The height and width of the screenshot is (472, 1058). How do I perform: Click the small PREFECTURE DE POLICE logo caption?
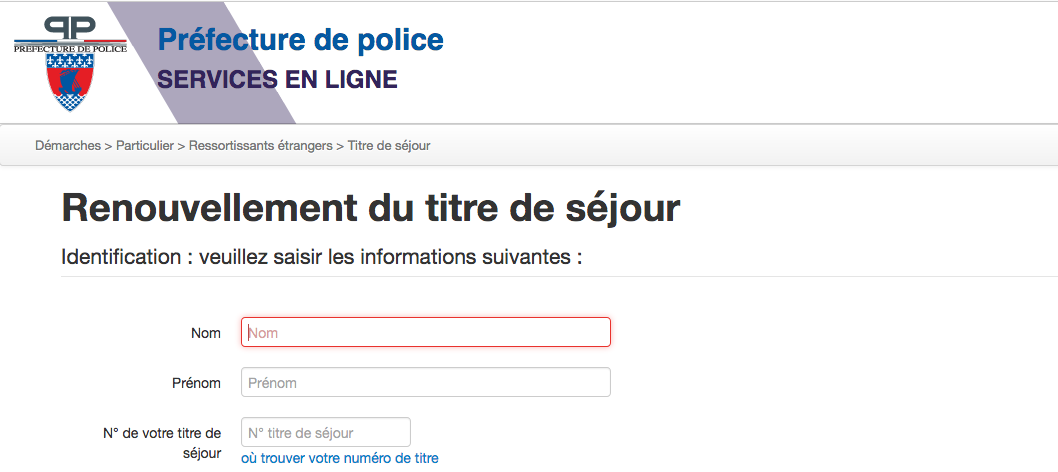pos(70,49)
